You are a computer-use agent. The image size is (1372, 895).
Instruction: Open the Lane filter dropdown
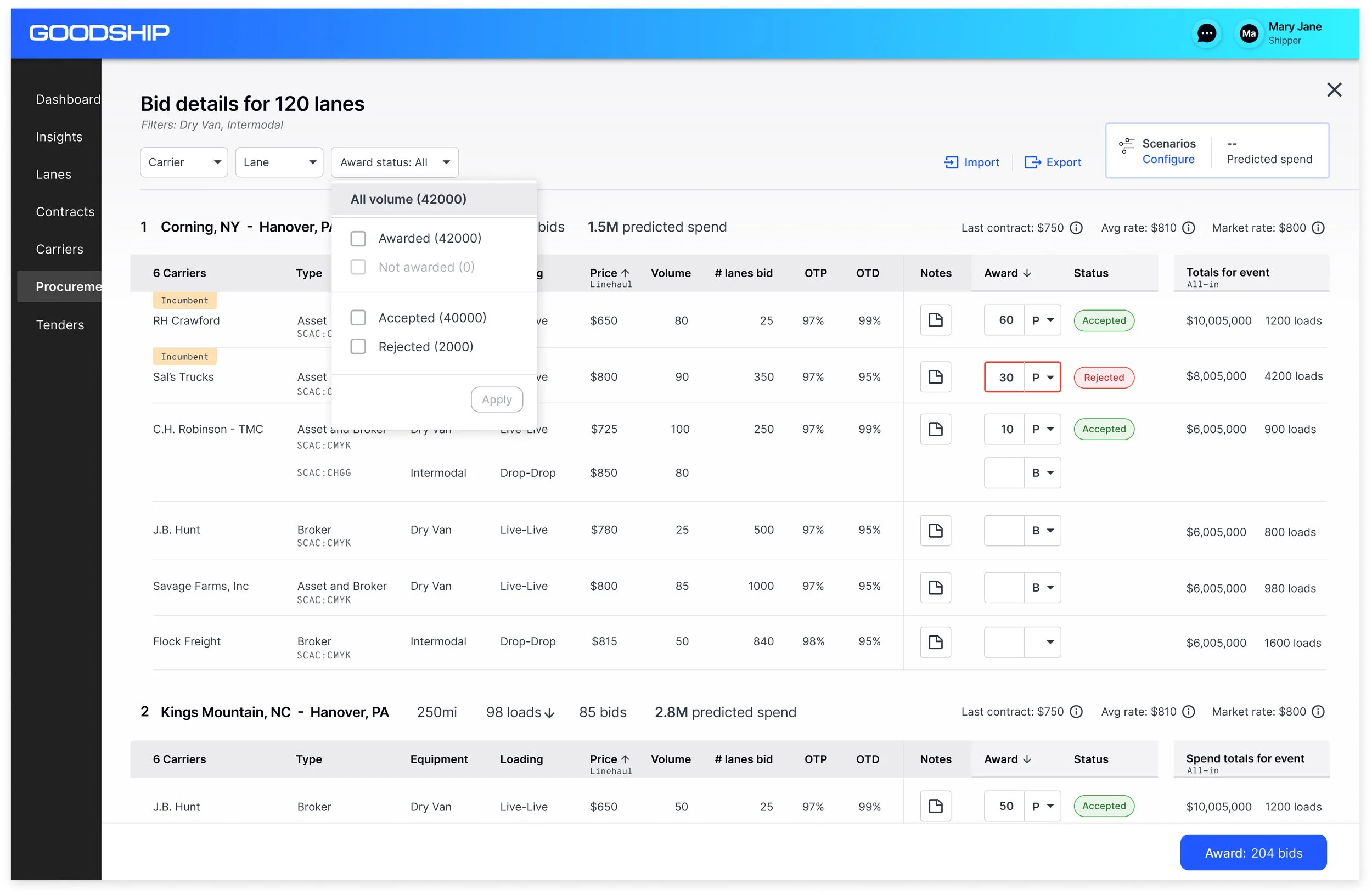point(279,162)
